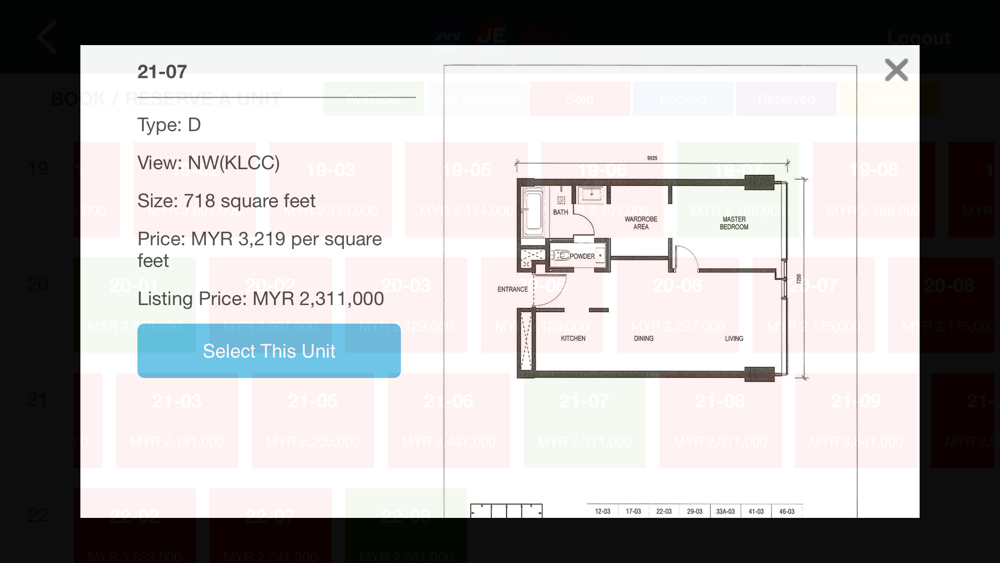Select the Sold legend swatch
Image resolution: width=1000 pixels, height=563 pixels.
[580, 99]
